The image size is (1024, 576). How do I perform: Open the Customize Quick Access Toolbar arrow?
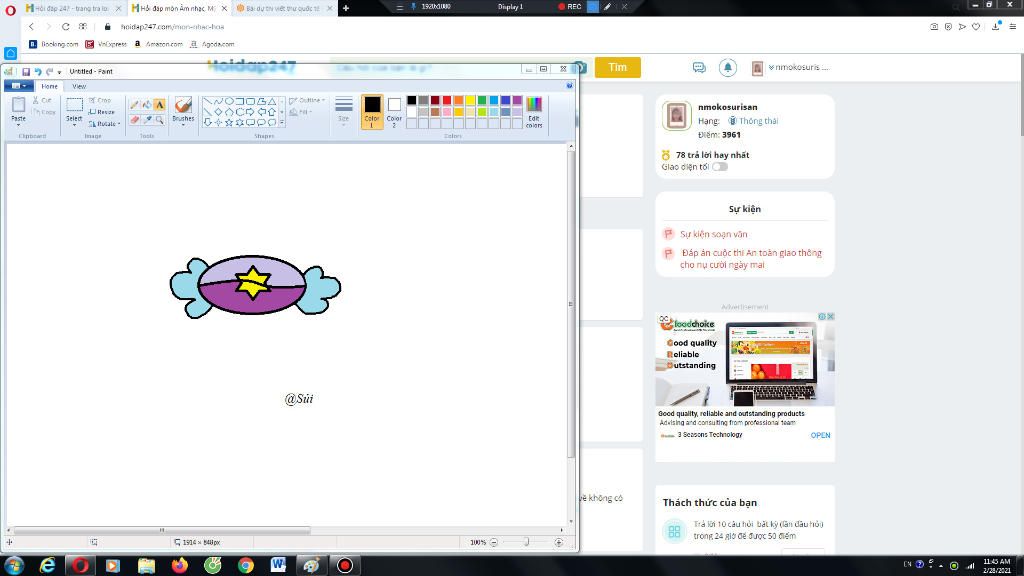(x=59, y=72)
